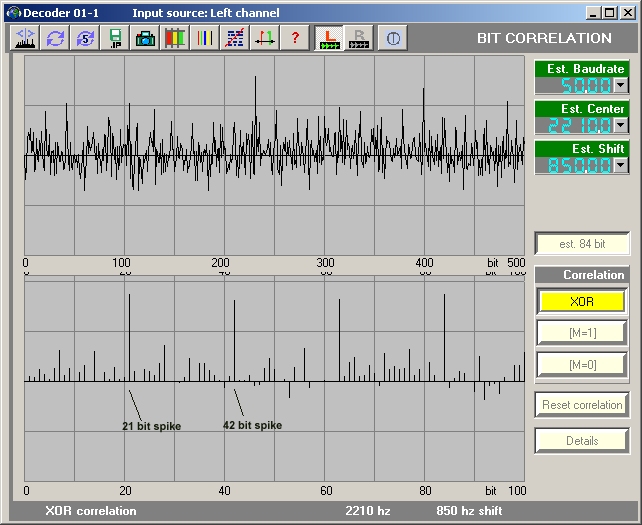642x525 pixels.
Task: Click the crossed-out graph icon
Action: [x=235, y=38]
